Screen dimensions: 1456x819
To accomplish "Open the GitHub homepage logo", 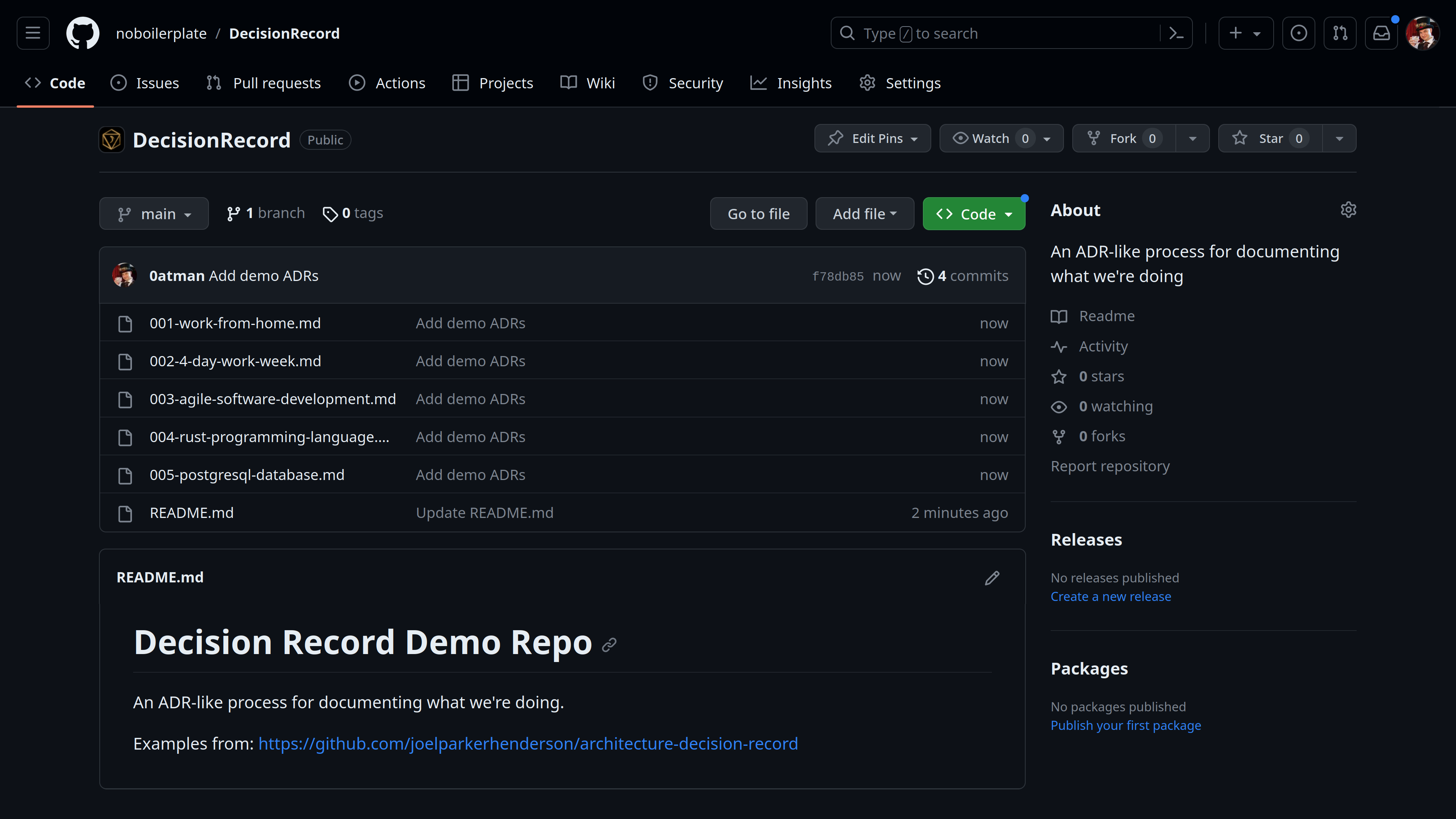I will [83, 33].
